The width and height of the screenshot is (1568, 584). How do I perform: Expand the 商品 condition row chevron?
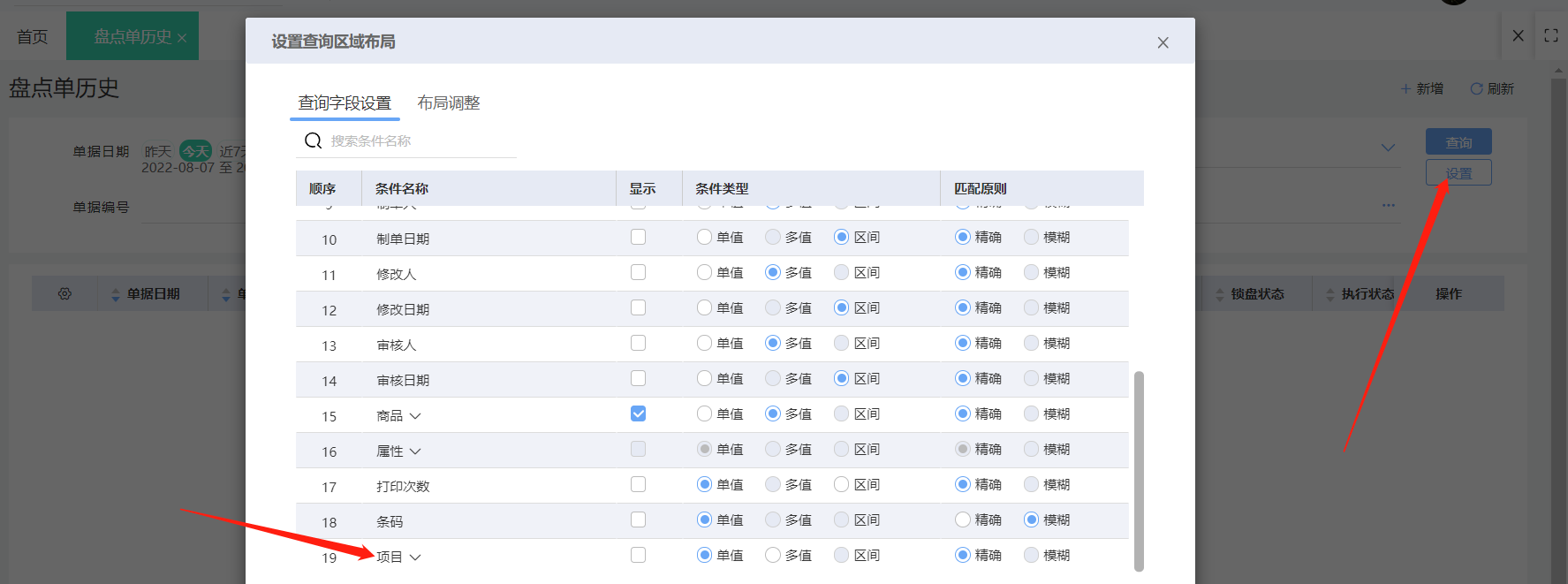coord(415,416)
